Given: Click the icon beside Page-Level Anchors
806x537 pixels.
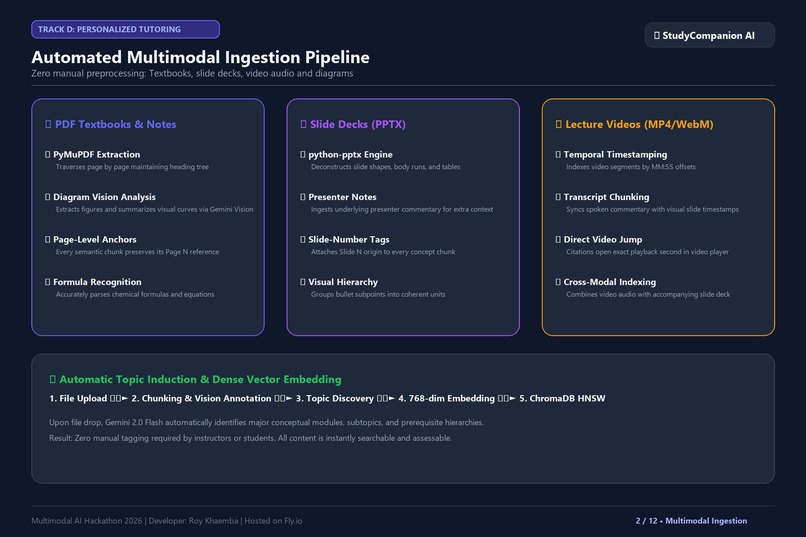Looking at the screenshot, I should coord(48,240).
